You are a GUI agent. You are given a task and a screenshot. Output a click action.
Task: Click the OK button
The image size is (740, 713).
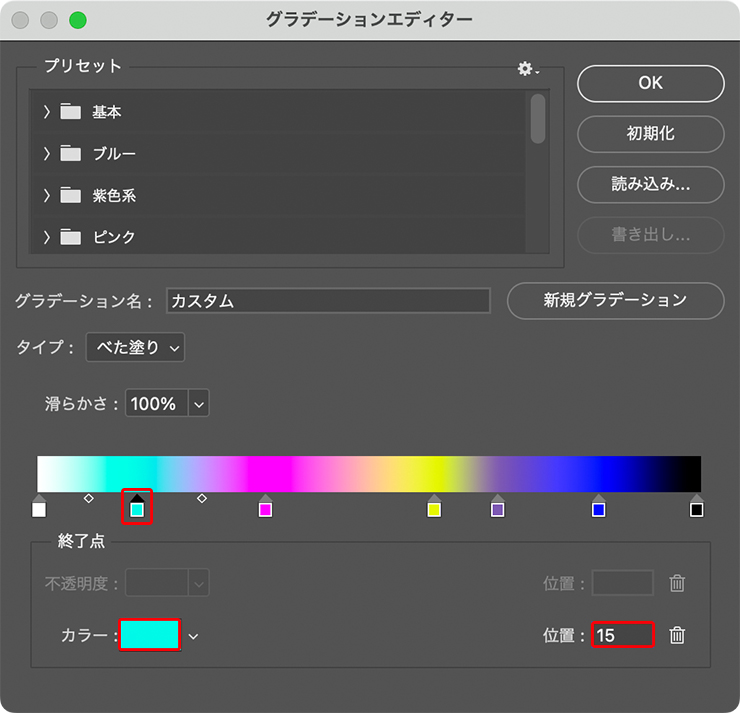click(650, 83)
